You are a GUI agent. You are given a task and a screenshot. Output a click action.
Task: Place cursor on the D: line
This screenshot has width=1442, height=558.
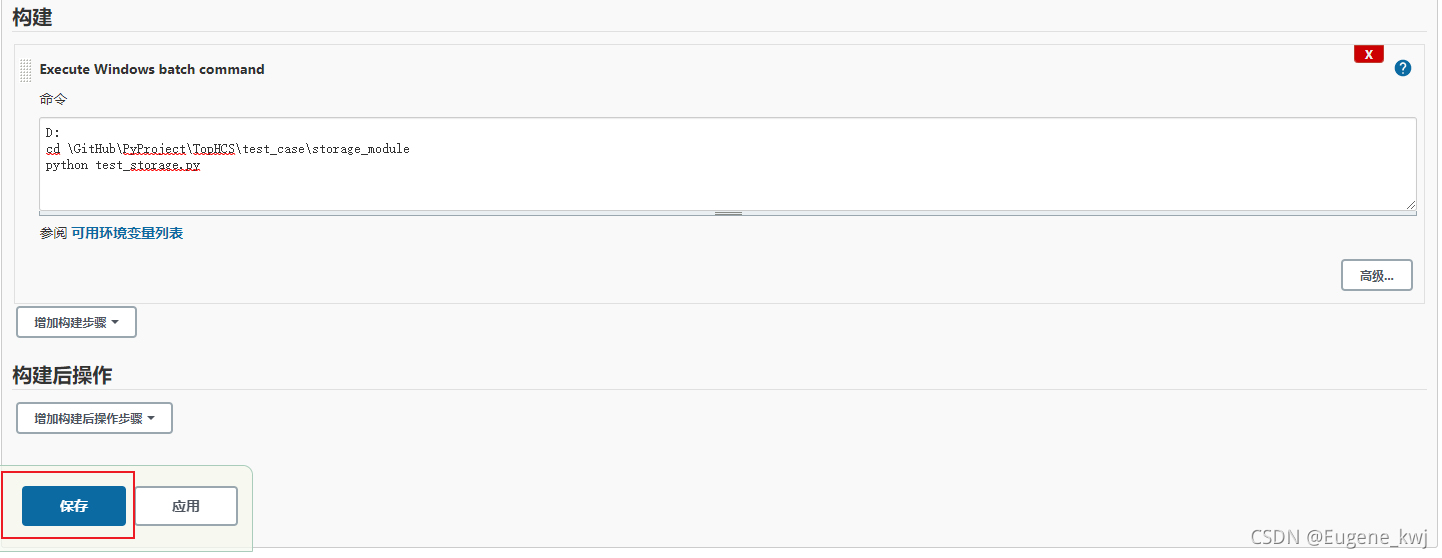pyautogui.click(x=53, y=132)
